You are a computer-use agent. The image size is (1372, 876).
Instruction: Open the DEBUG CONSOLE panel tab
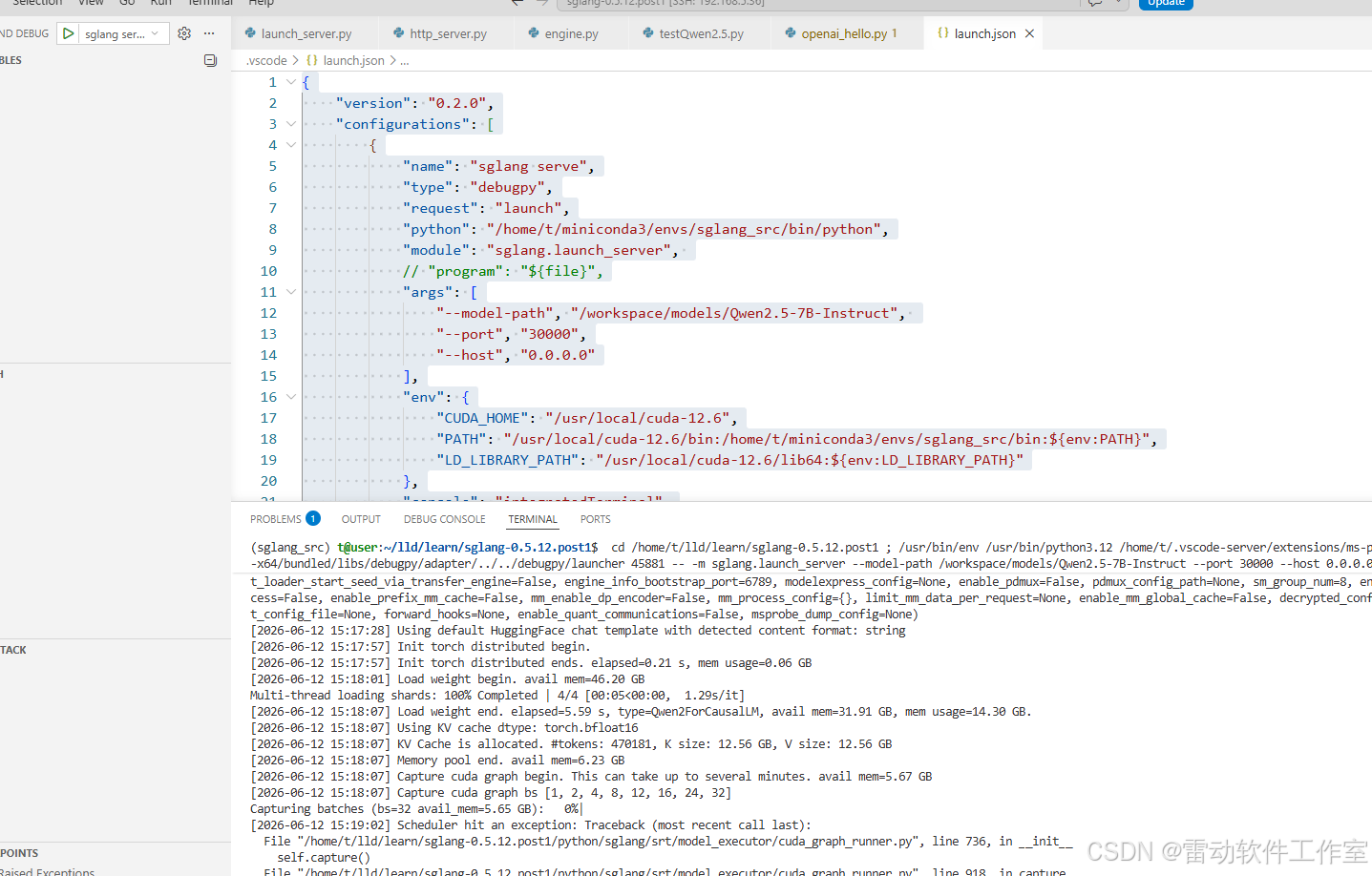pyautogui.click(x=444, y=519)
